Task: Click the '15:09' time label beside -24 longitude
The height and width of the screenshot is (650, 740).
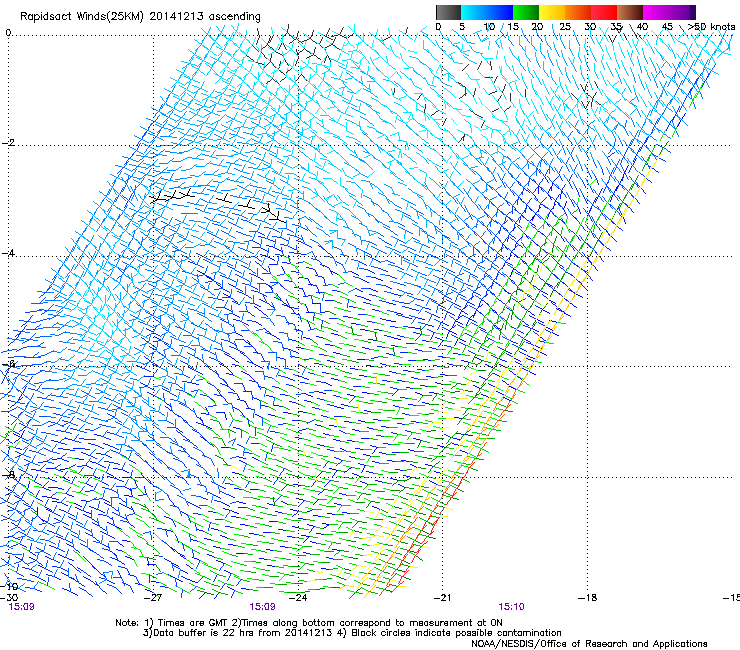Action: click(x=262, y=607)
